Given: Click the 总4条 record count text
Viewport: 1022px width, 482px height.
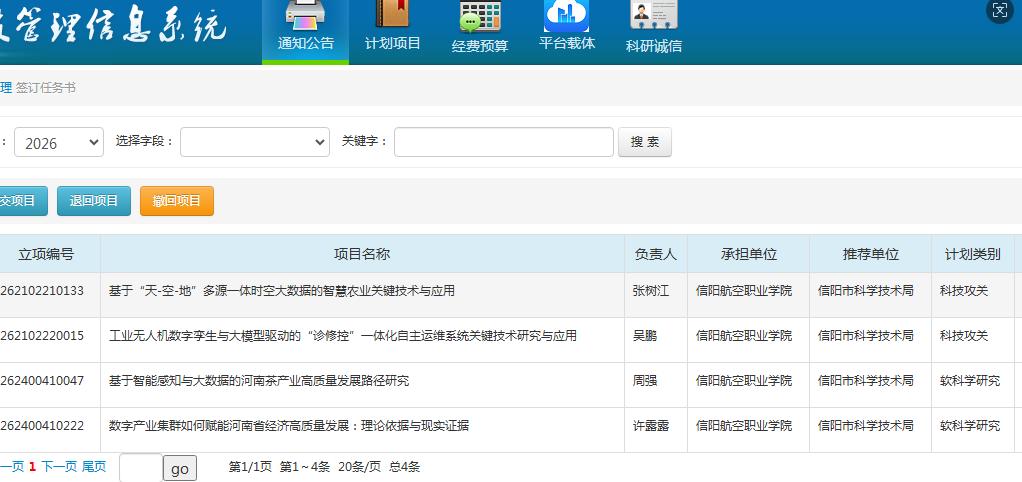Looking at the screenshot, I should [405, 467].
